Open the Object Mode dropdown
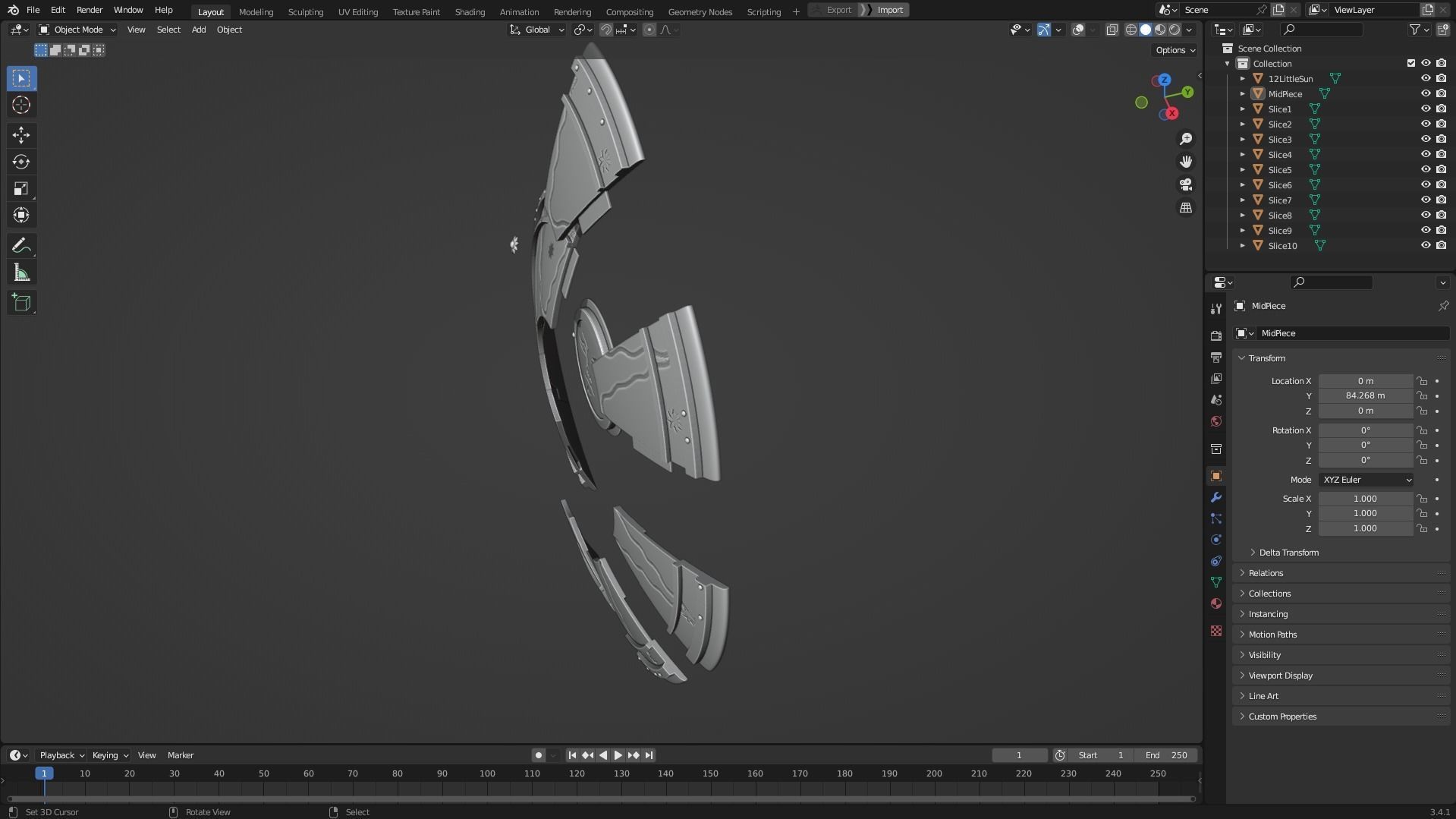This screenshot has height=819, width=1456. pos(77,30)
